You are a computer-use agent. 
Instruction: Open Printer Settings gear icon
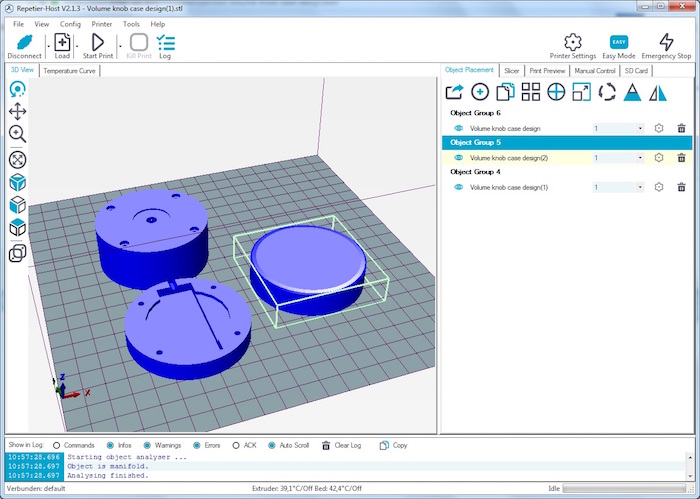pos(573,42)
